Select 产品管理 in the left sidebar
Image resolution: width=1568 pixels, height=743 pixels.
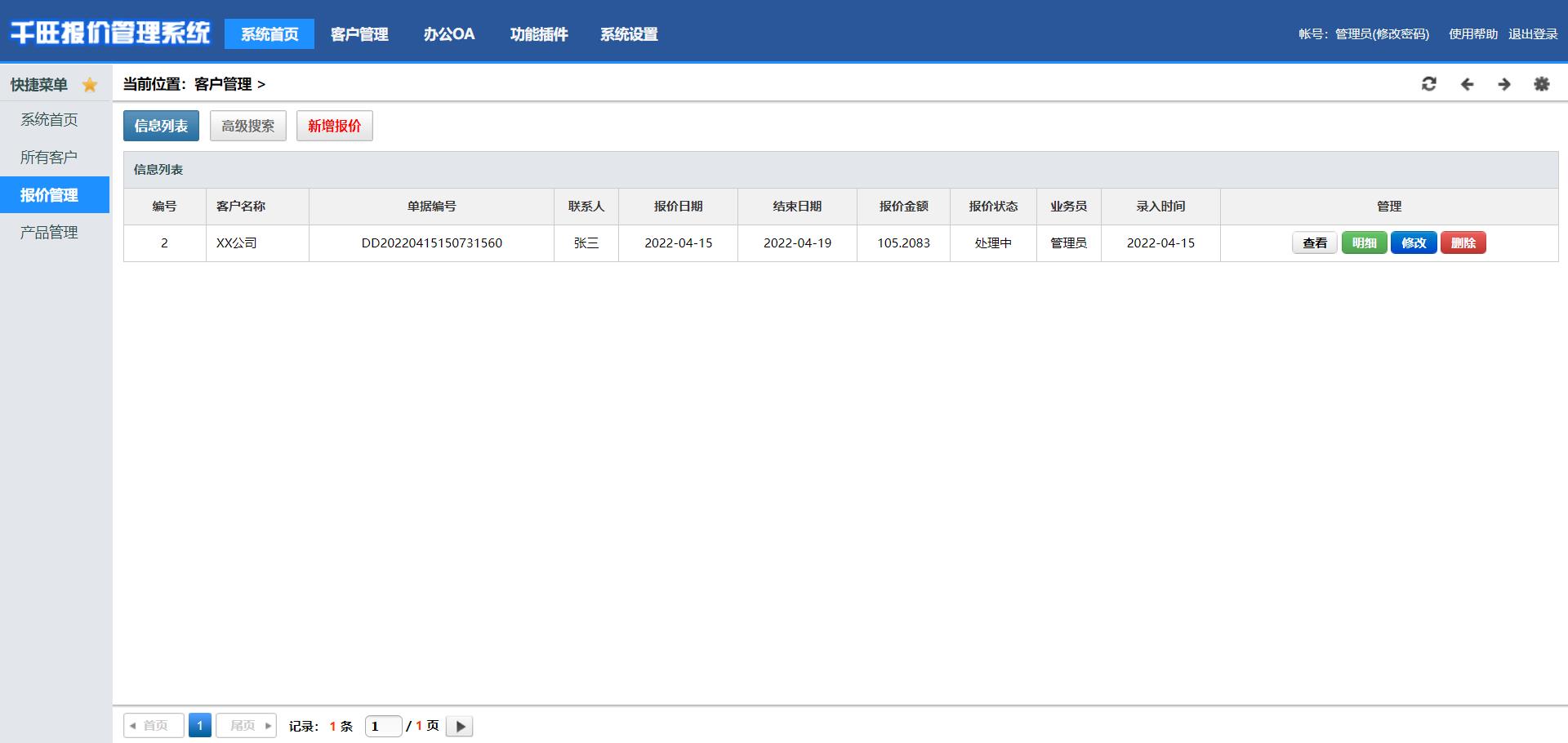(49, 233)
